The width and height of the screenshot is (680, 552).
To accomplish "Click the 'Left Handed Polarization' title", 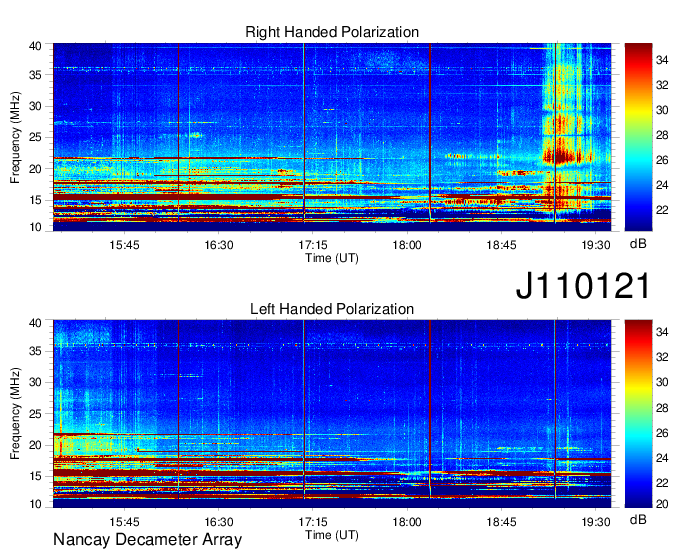I will pyautogui.click(x=332, y=309).
